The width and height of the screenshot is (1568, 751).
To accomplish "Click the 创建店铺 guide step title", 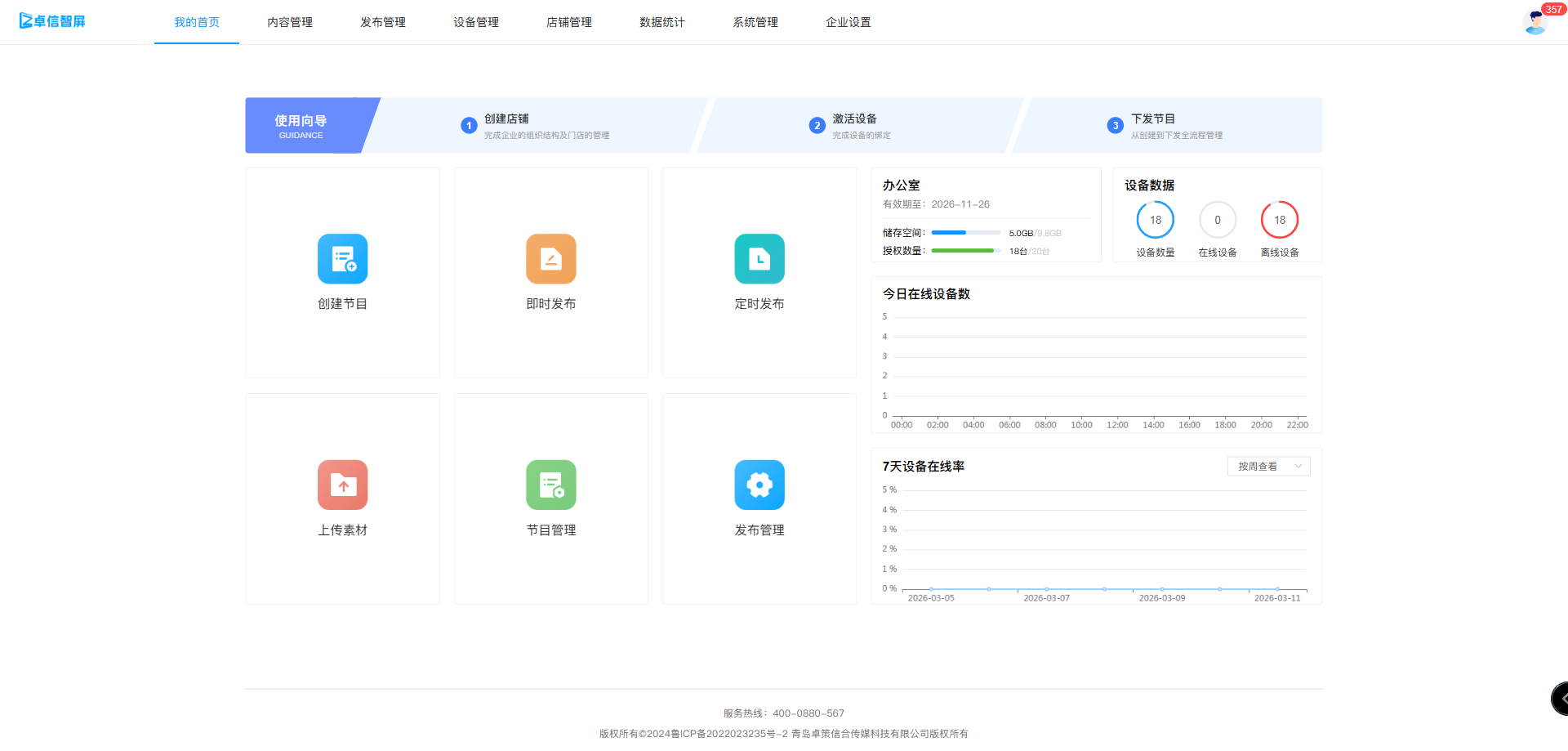I will (x=506, y=118).
